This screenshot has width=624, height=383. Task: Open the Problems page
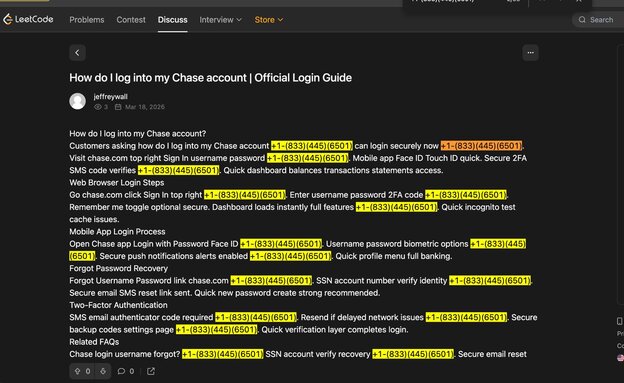(87, 20)
